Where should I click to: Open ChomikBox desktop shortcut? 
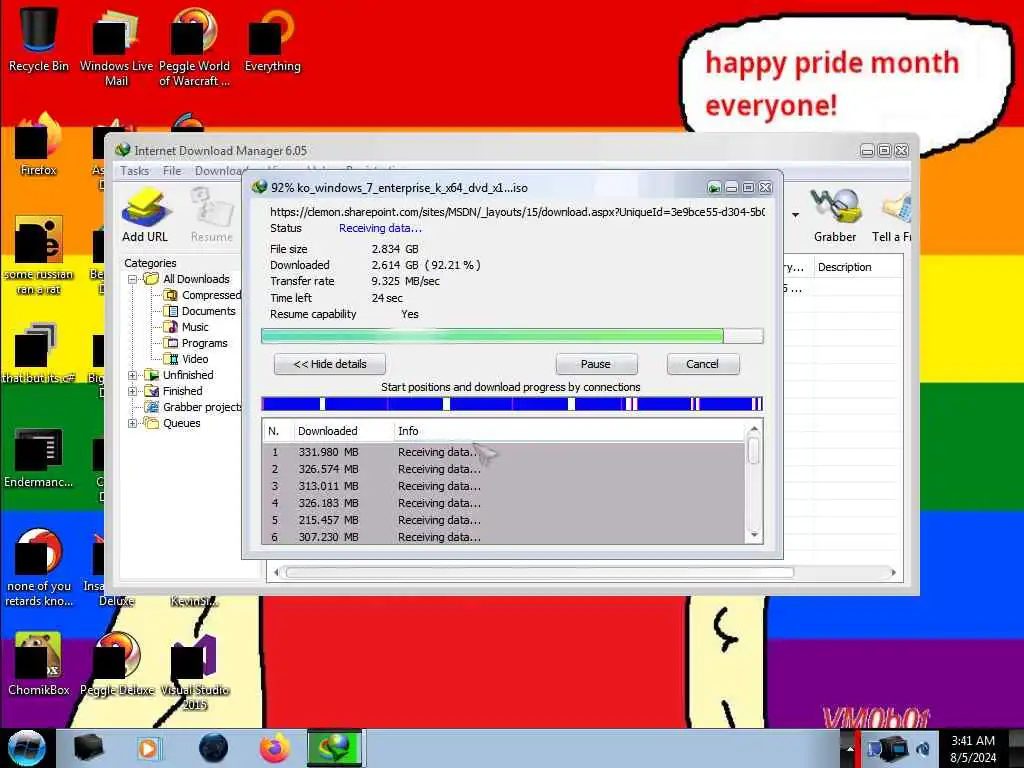[x=39, y=664]
